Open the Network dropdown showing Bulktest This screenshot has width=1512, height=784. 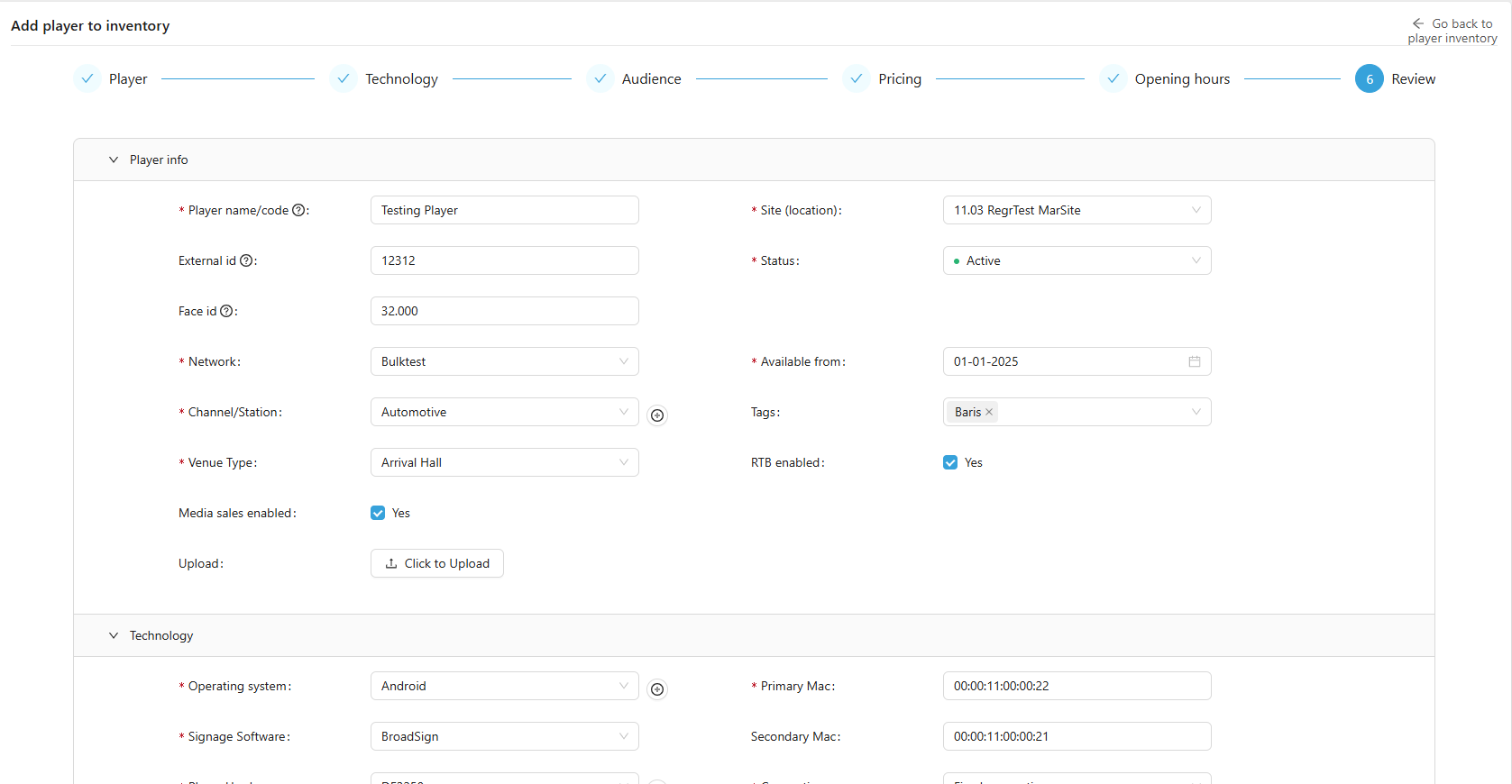(x=504, y=361)
